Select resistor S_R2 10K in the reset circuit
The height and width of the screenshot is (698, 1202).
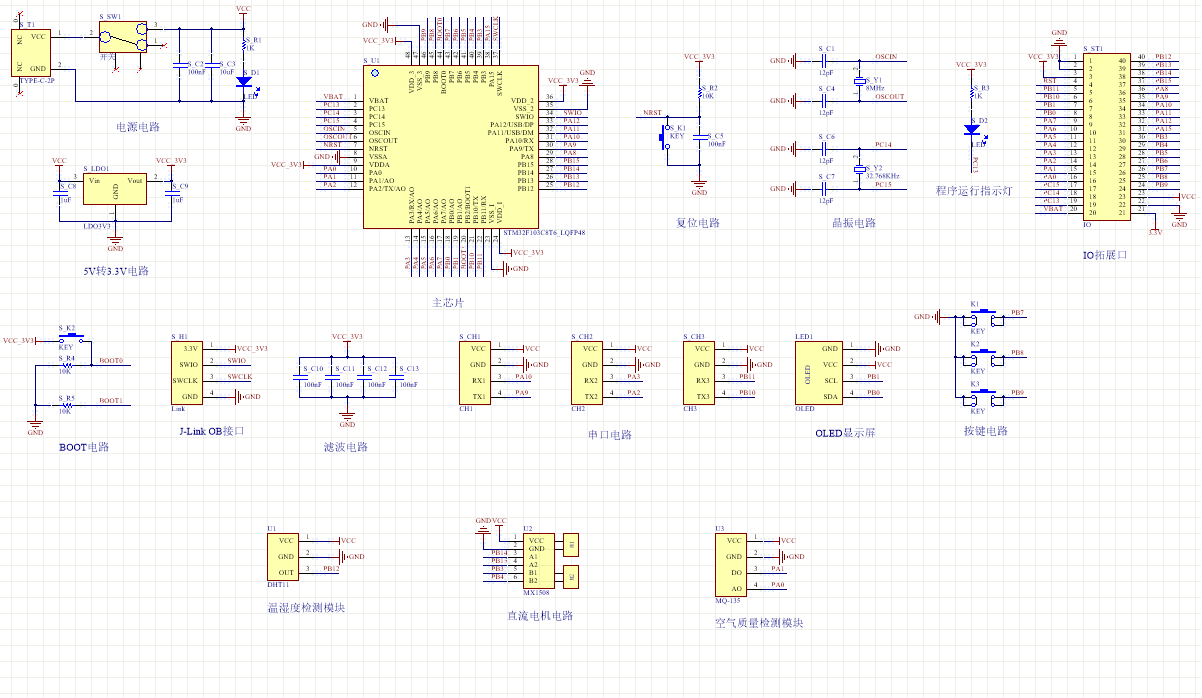click(x=700, y=94)
